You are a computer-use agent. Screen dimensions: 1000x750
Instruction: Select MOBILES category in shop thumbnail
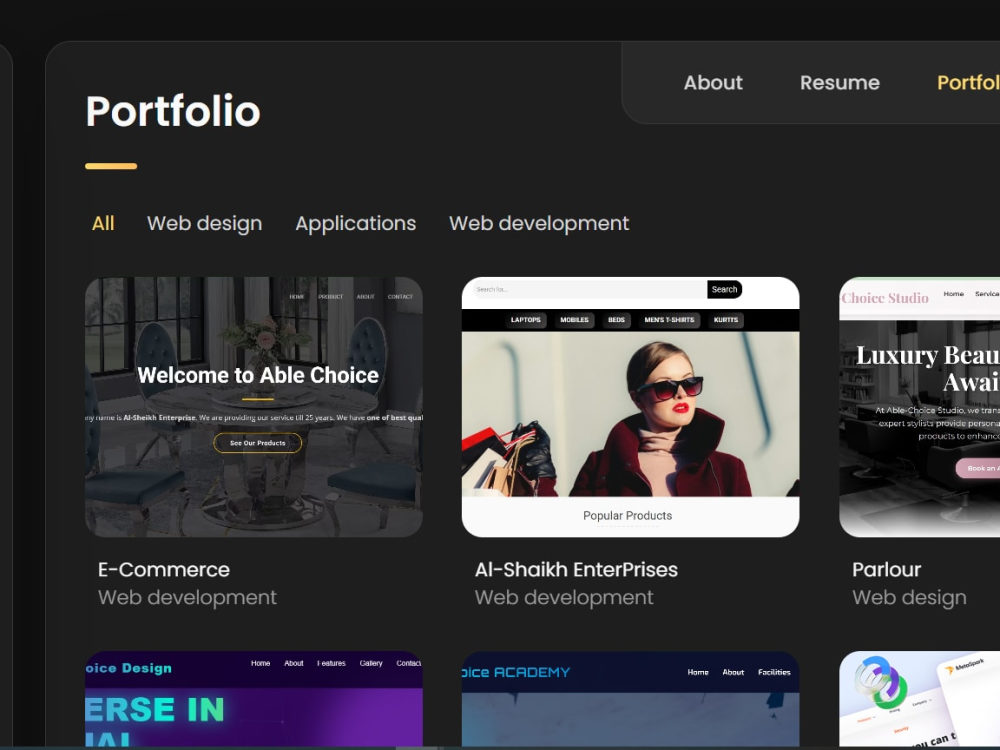575,320
